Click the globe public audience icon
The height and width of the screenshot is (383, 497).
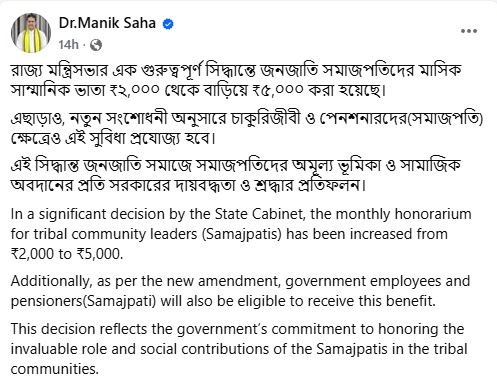click(x=96, y=45)
